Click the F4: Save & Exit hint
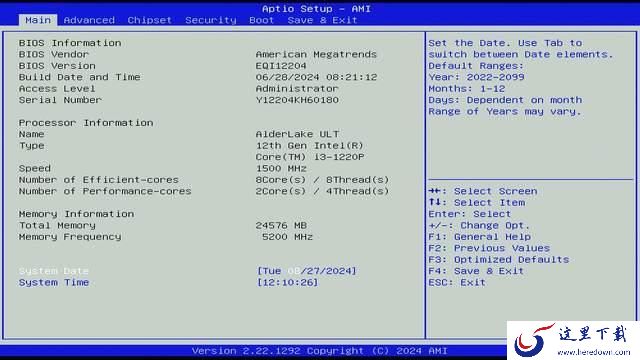640x360 pixels. [476, 271]
